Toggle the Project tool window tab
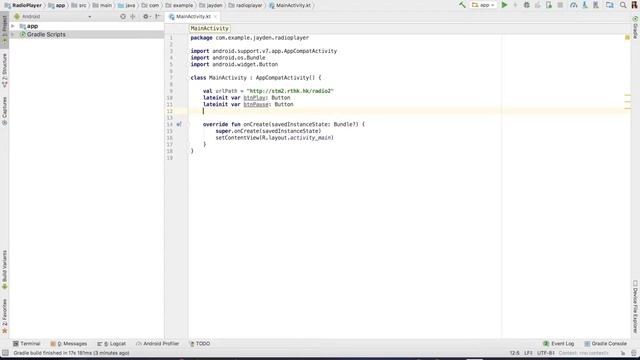 [4, 29]
